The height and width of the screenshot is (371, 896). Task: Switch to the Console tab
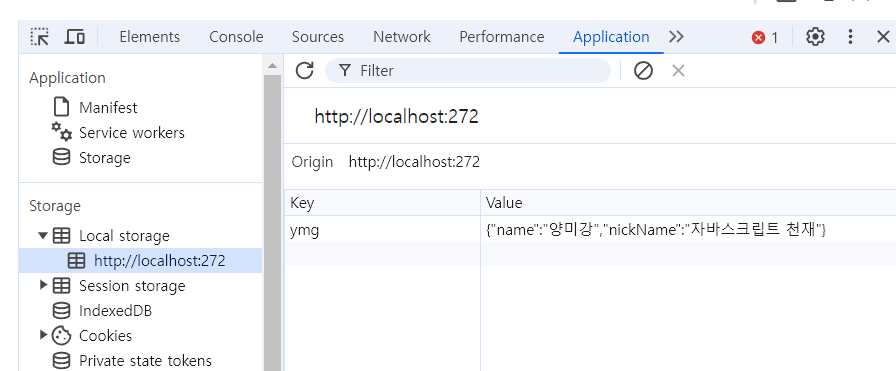[x=236, y=37]
